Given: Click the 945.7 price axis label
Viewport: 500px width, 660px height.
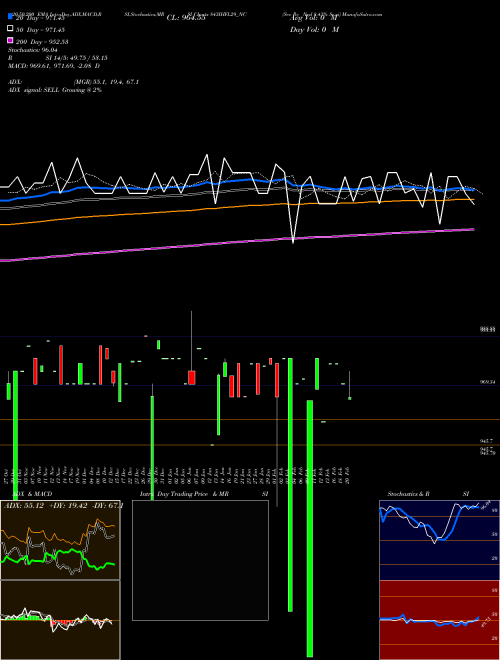Looking at the screenshot, I should click(486, 441).
